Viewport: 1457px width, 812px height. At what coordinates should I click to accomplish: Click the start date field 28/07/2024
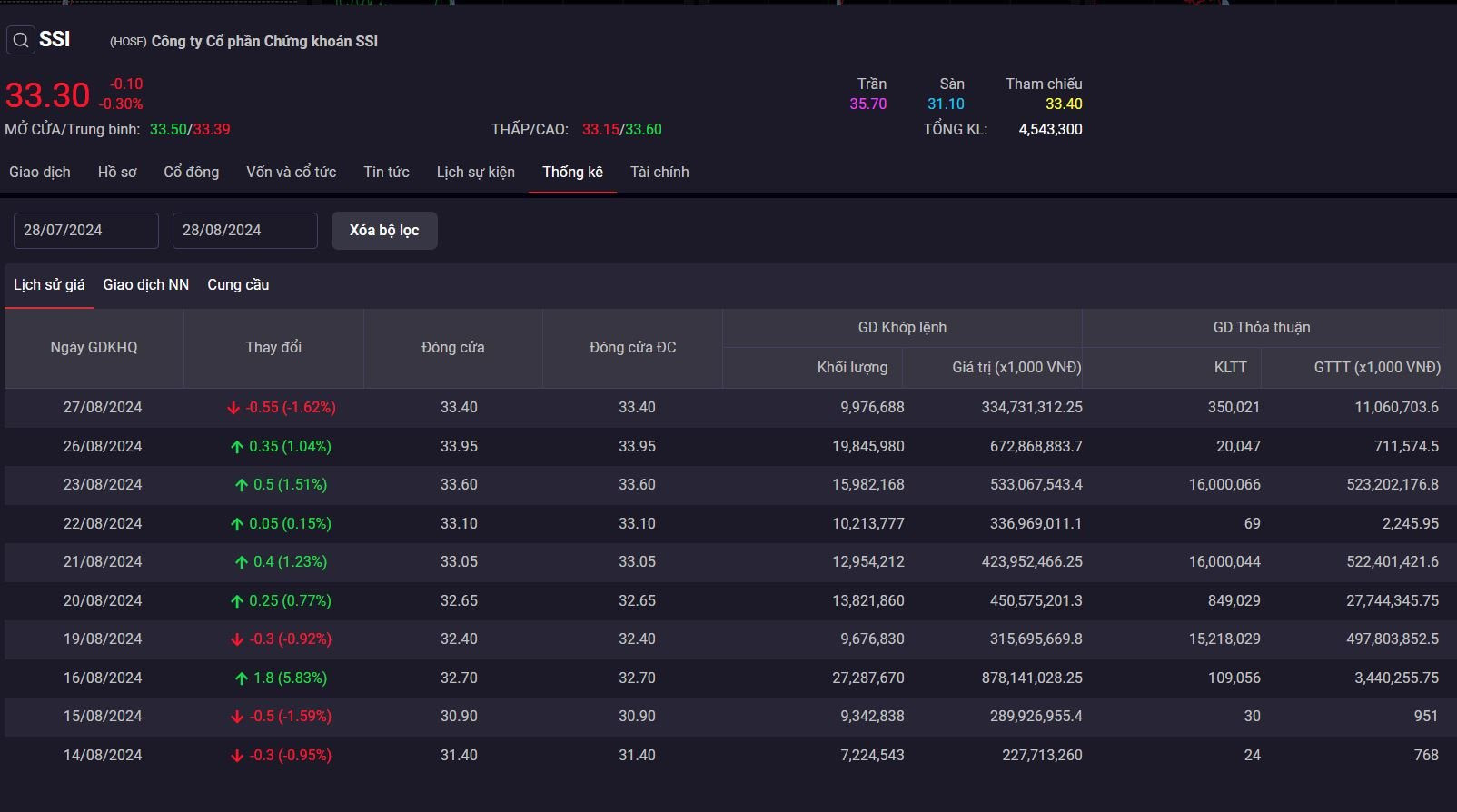86,231
